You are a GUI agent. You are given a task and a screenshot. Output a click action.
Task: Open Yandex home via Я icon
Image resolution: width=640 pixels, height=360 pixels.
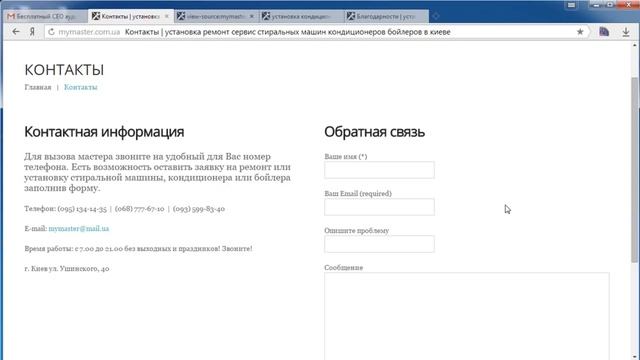click(32, 32)
